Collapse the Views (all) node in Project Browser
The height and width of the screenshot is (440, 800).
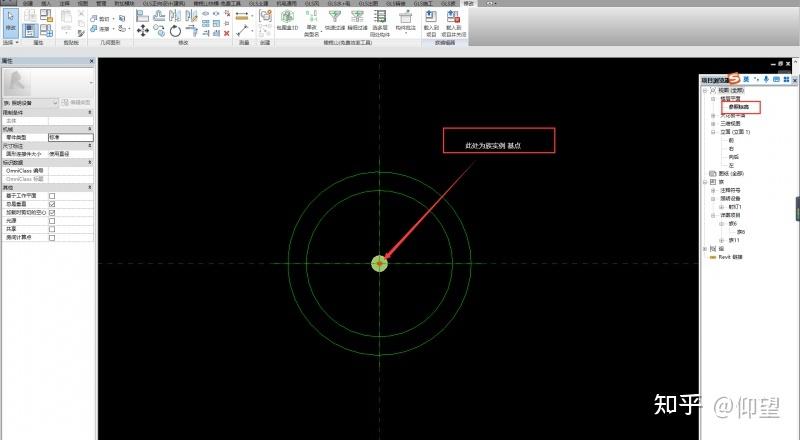coord(705,90)
